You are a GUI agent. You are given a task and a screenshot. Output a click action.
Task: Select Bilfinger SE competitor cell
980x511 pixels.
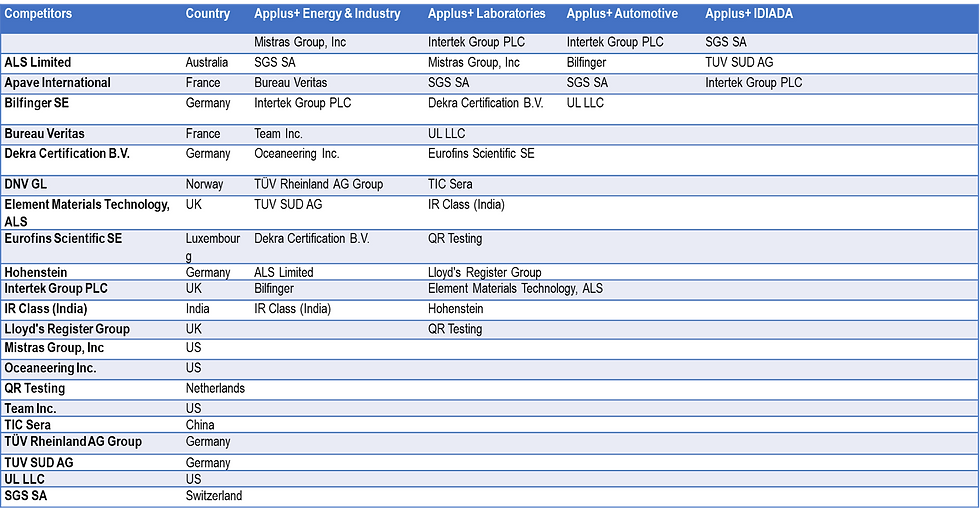36,103
